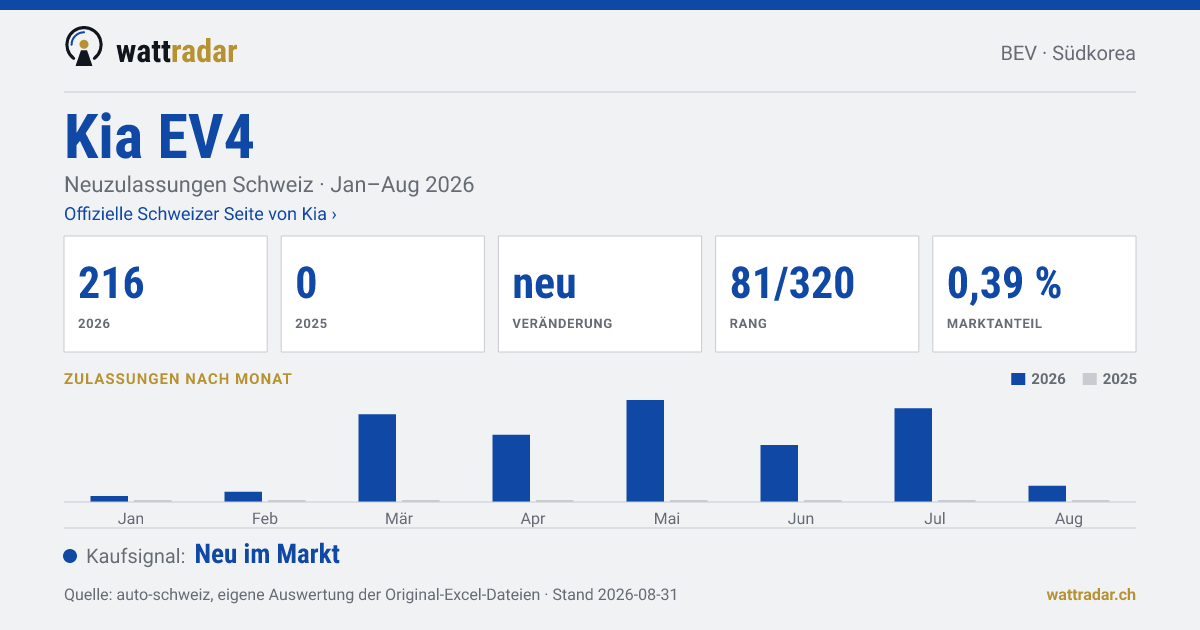
Task: Click the 'Mär' axis label
Action: click(x=399, y=518)
